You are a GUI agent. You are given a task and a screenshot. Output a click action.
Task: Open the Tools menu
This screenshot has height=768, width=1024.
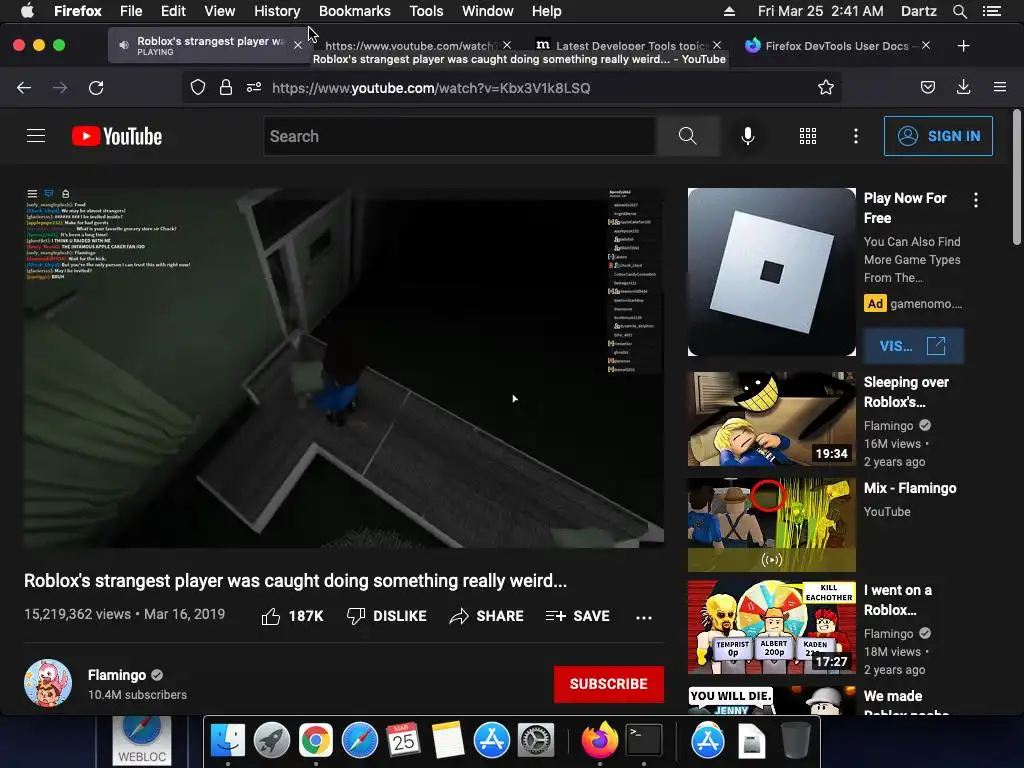coord(426,11)
